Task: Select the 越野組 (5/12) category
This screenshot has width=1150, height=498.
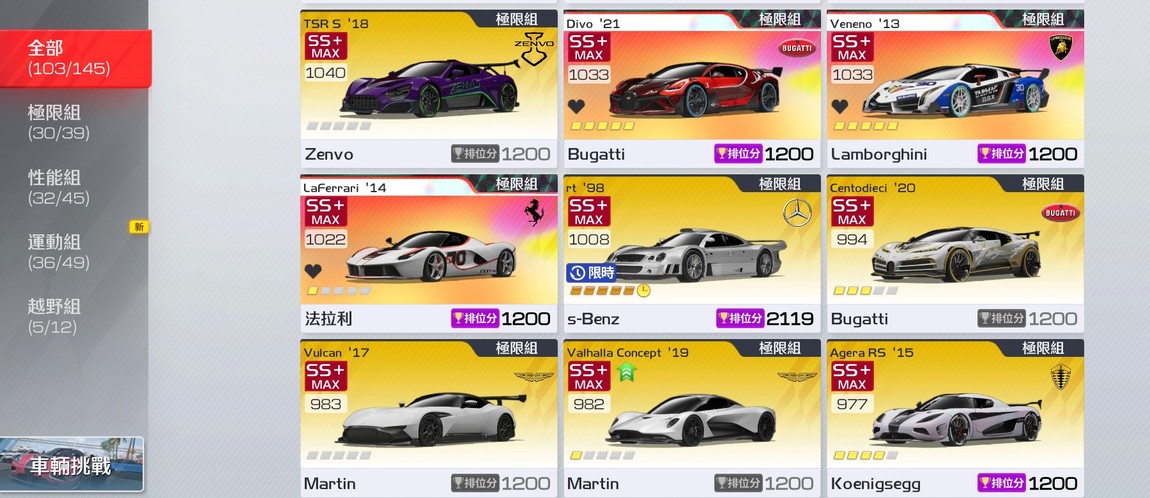Action: pos(54,316)
